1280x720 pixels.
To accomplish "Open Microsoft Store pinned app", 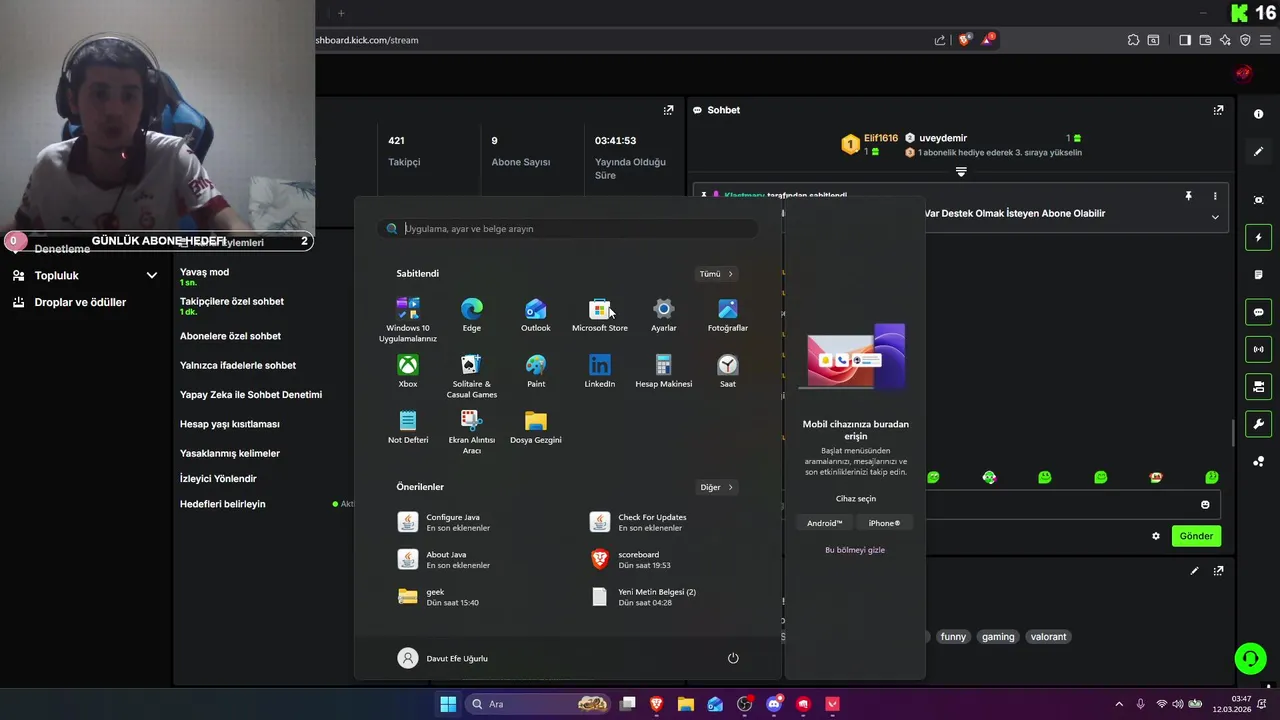I will coord(600,315).
